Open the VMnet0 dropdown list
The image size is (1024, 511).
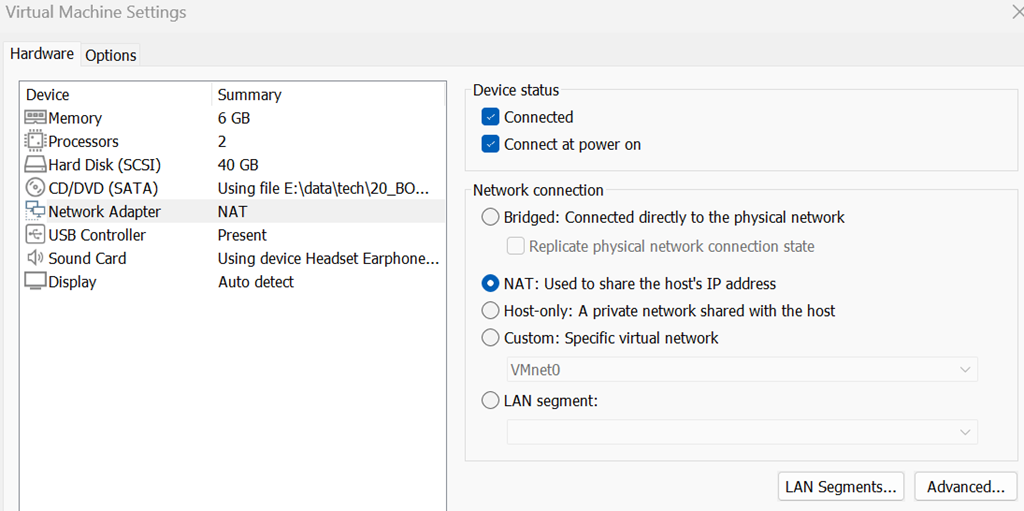coord(741,370)
